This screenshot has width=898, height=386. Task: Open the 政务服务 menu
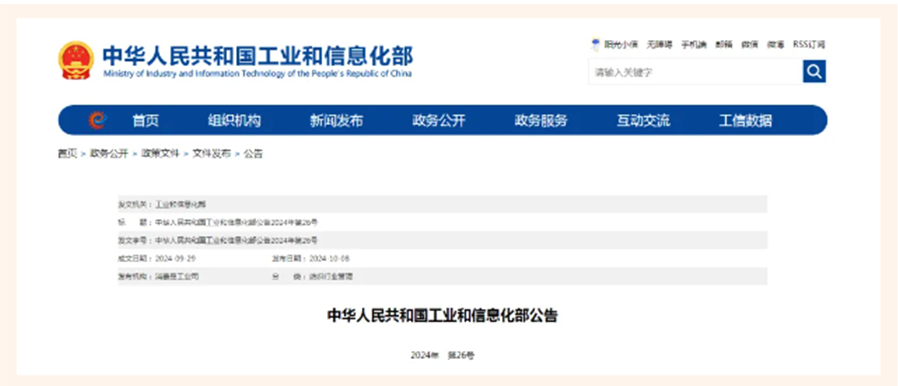click(541, 120)
